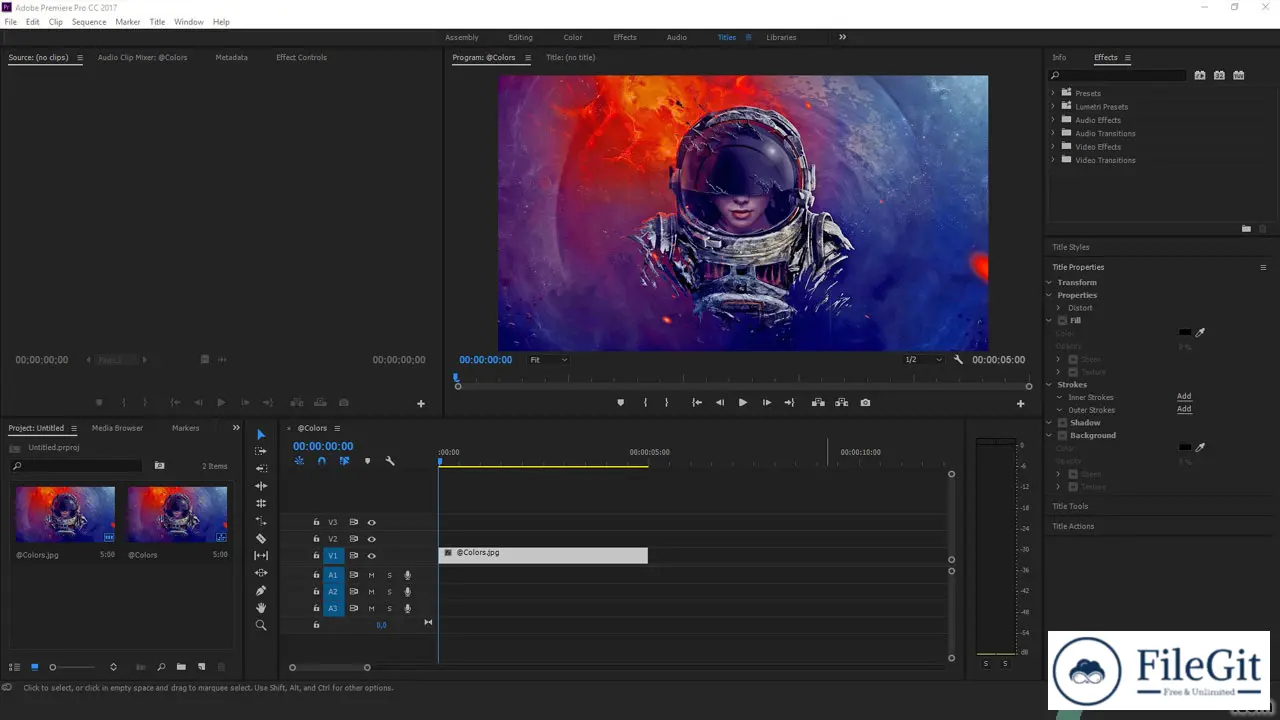
Task: Go to In point in Program monitor
Action: (x=697, y=403)
